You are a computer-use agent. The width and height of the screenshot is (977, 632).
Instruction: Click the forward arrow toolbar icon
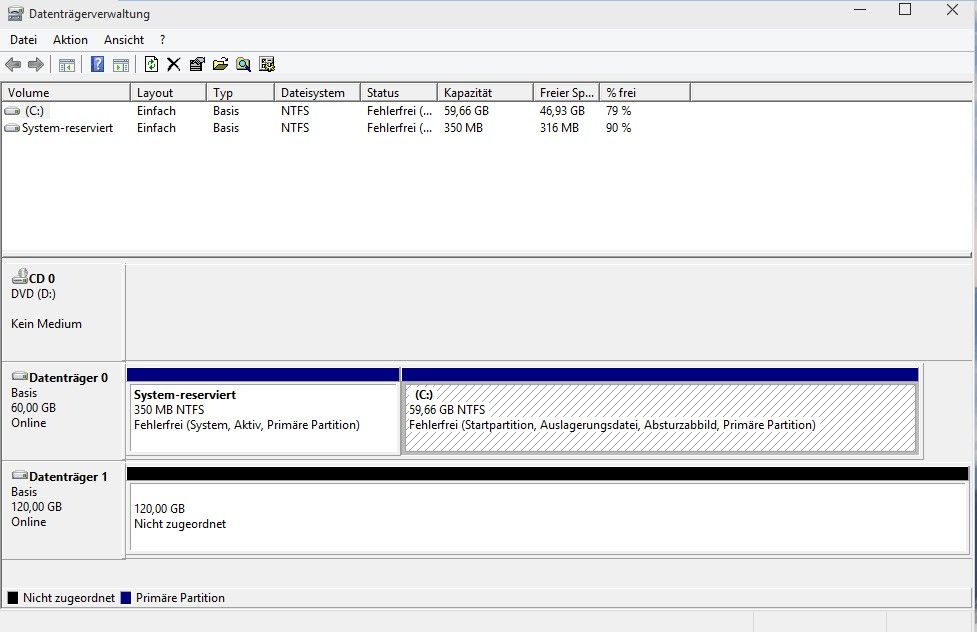[36, 65]
